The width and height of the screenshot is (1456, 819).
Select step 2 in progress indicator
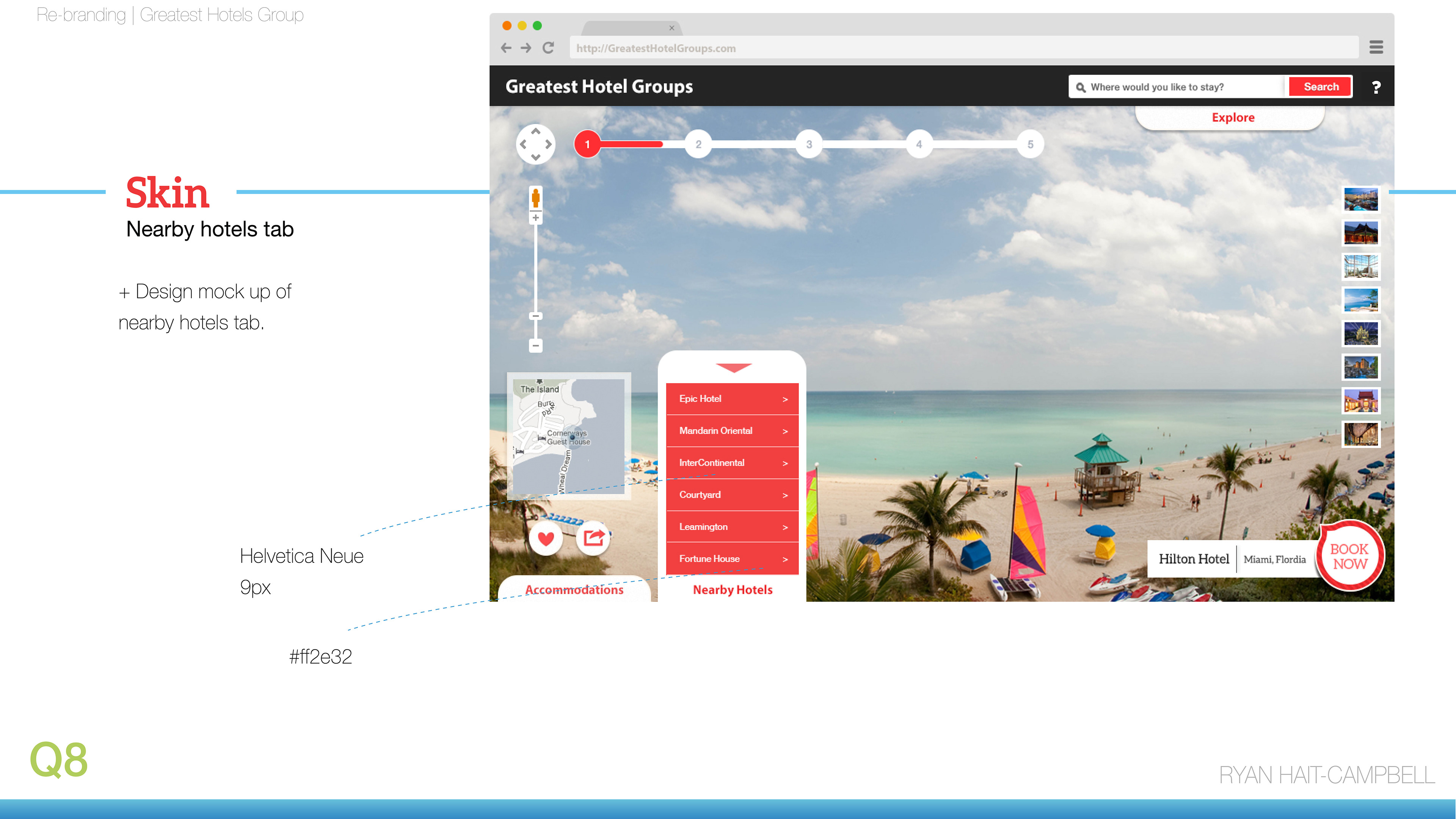click(x=698, y=144)
